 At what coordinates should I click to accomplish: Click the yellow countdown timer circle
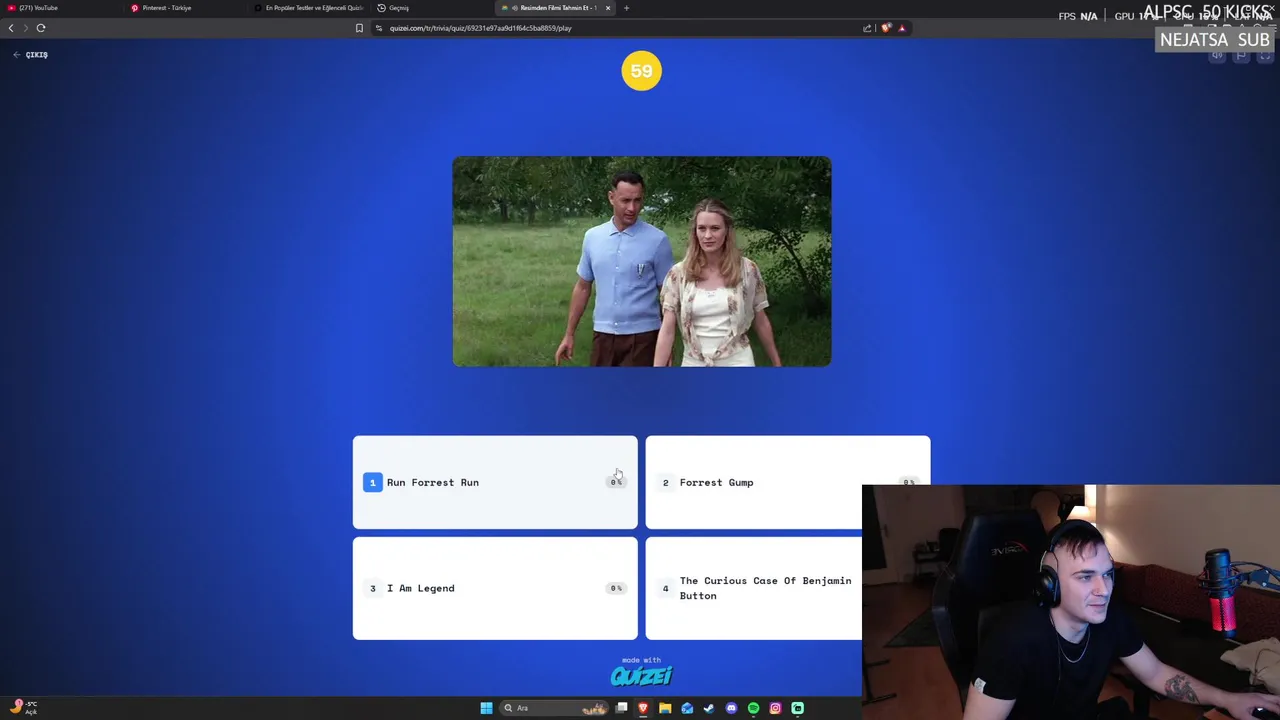[641, 71]
